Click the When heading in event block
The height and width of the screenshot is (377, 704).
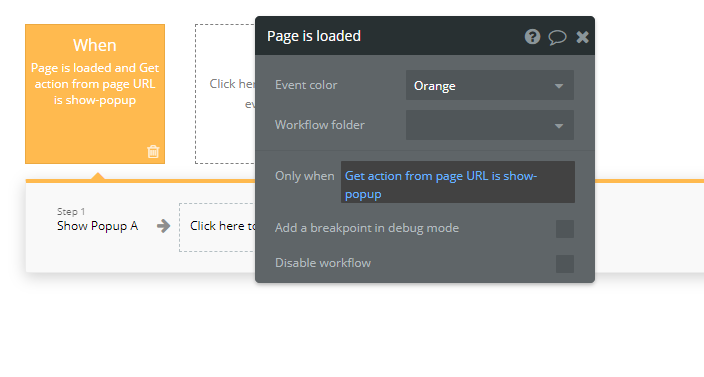[95, 45]
